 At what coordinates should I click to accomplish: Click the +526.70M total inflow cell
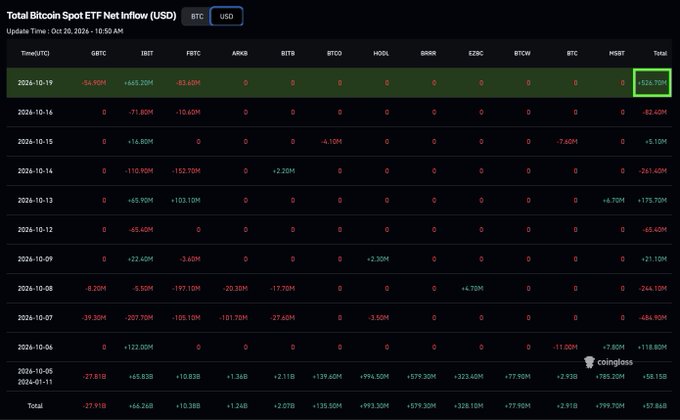pos(652,82)
